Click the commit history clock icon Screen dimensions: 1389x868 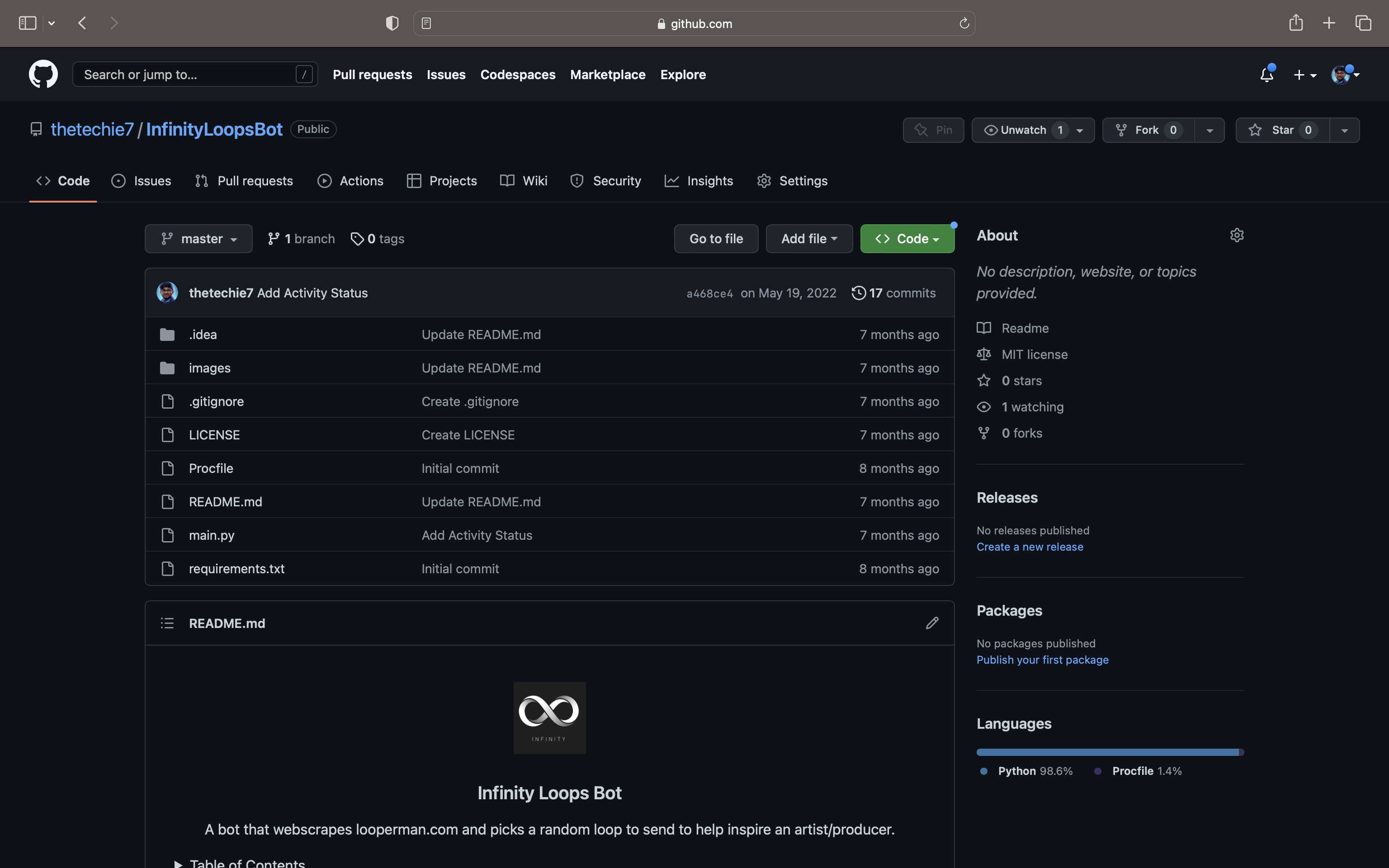pyautogui.click(x=858, y=293)
